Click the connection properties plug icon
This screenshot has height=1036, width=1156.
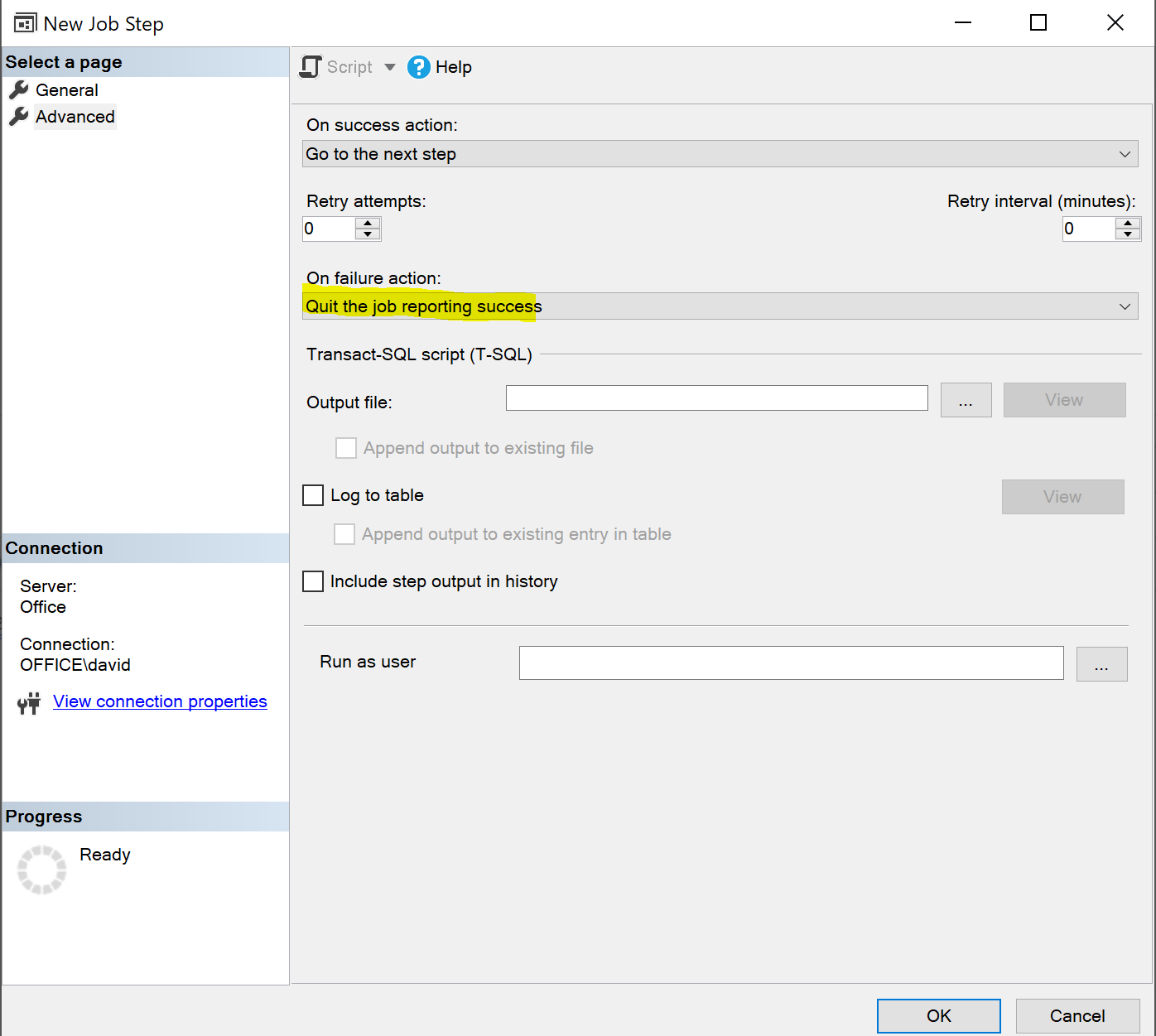pyautogui.click(x=28, y=703)
